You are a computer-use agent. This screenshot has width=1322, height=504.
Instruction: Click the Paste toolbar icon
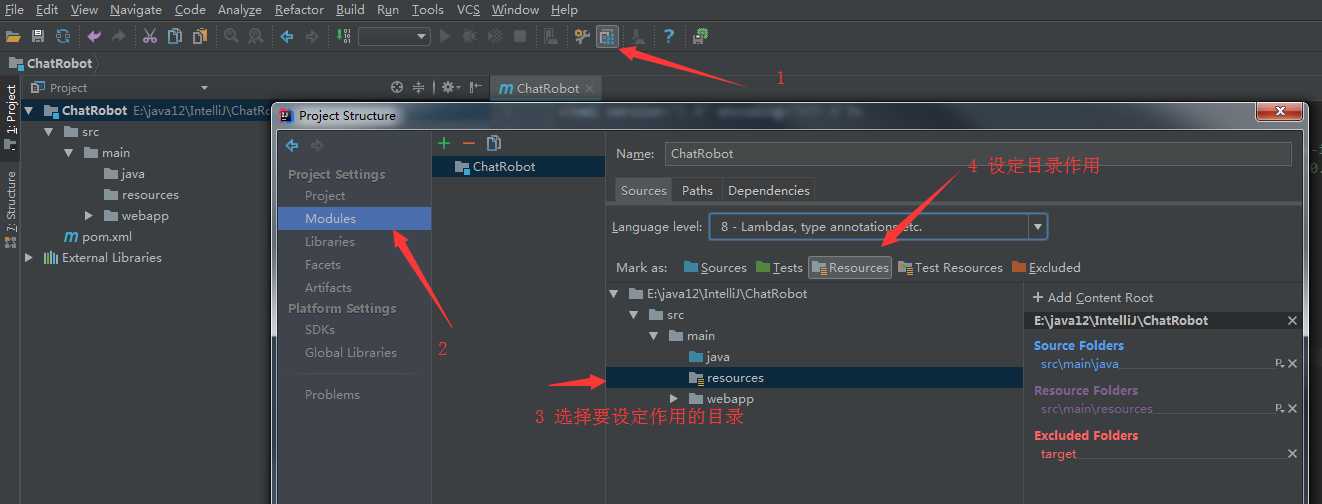(200, 36)
